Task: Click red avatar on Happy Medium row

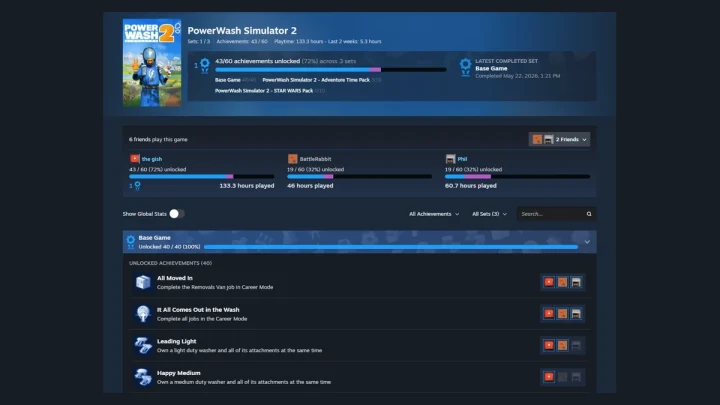Action: pos(549,377)
